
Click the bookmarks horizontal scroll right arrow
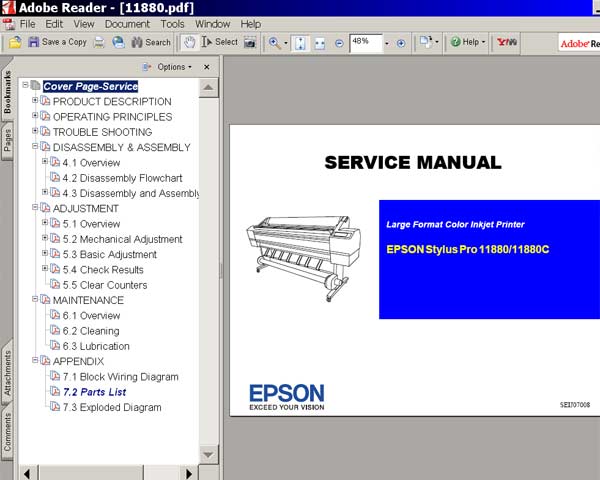click(x=189, y=473)
